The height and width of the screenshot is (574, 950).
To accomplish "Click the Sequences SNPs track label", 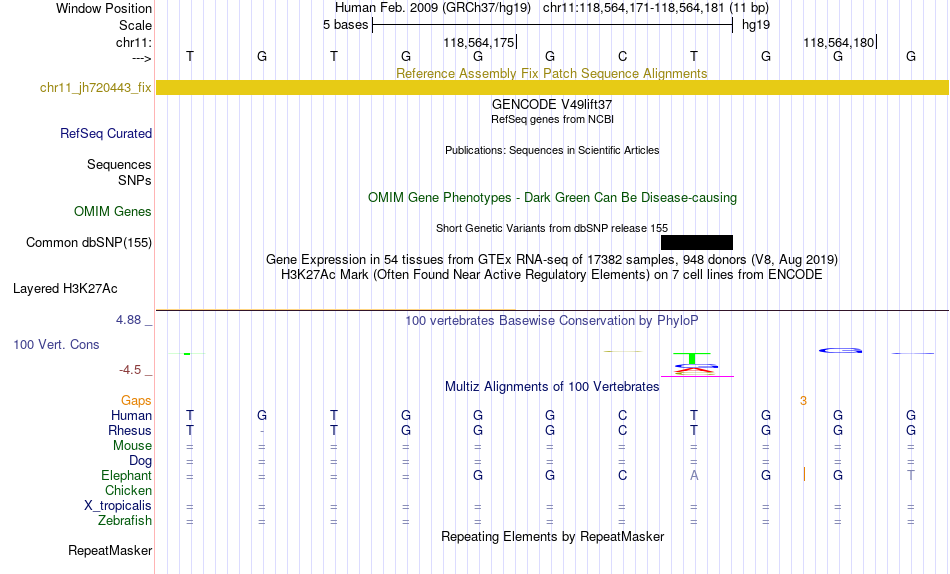I will coord(119,173).
